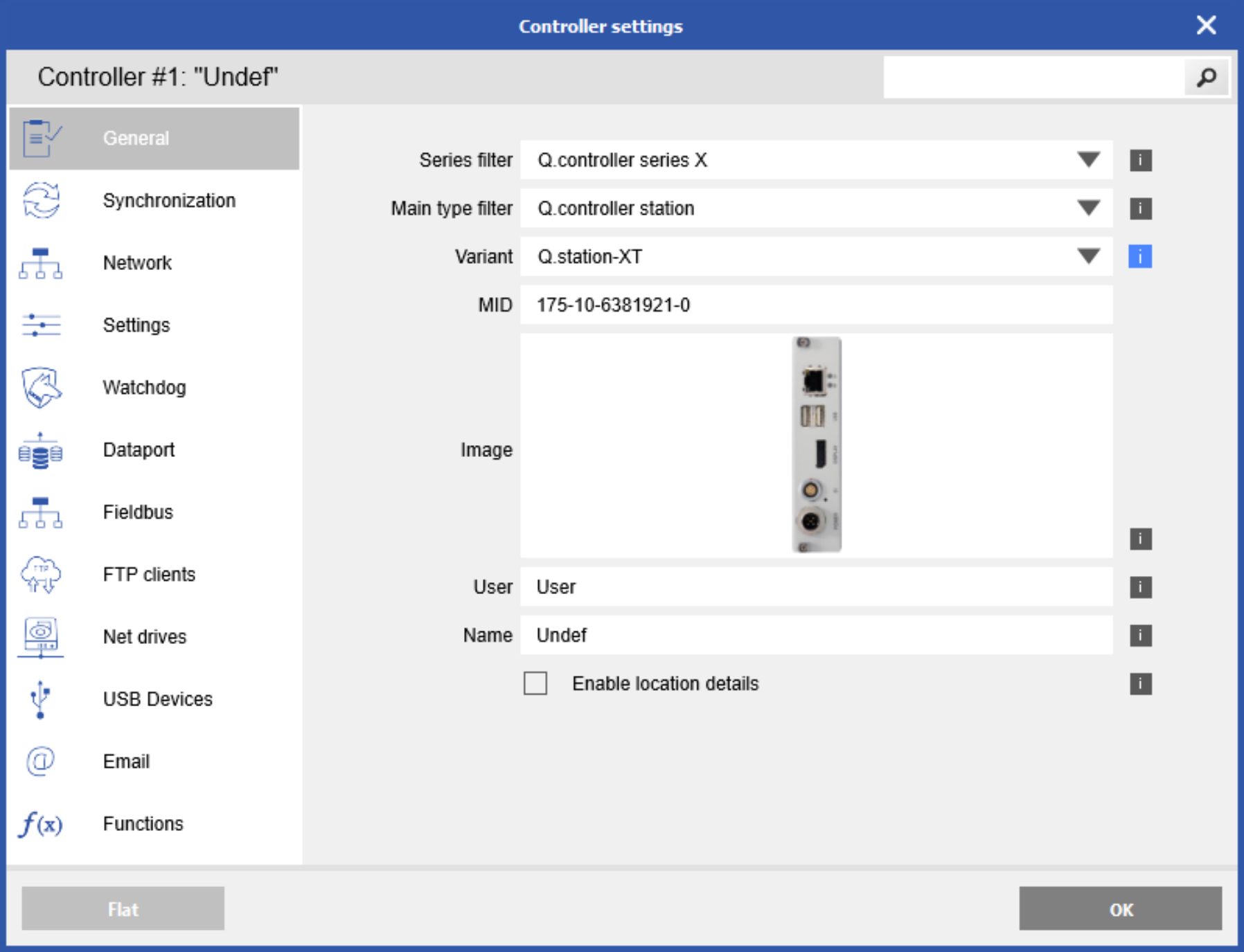Open the Variant dropdown list
This screenshot has height=952, width=1244.
pos(1088,256)
